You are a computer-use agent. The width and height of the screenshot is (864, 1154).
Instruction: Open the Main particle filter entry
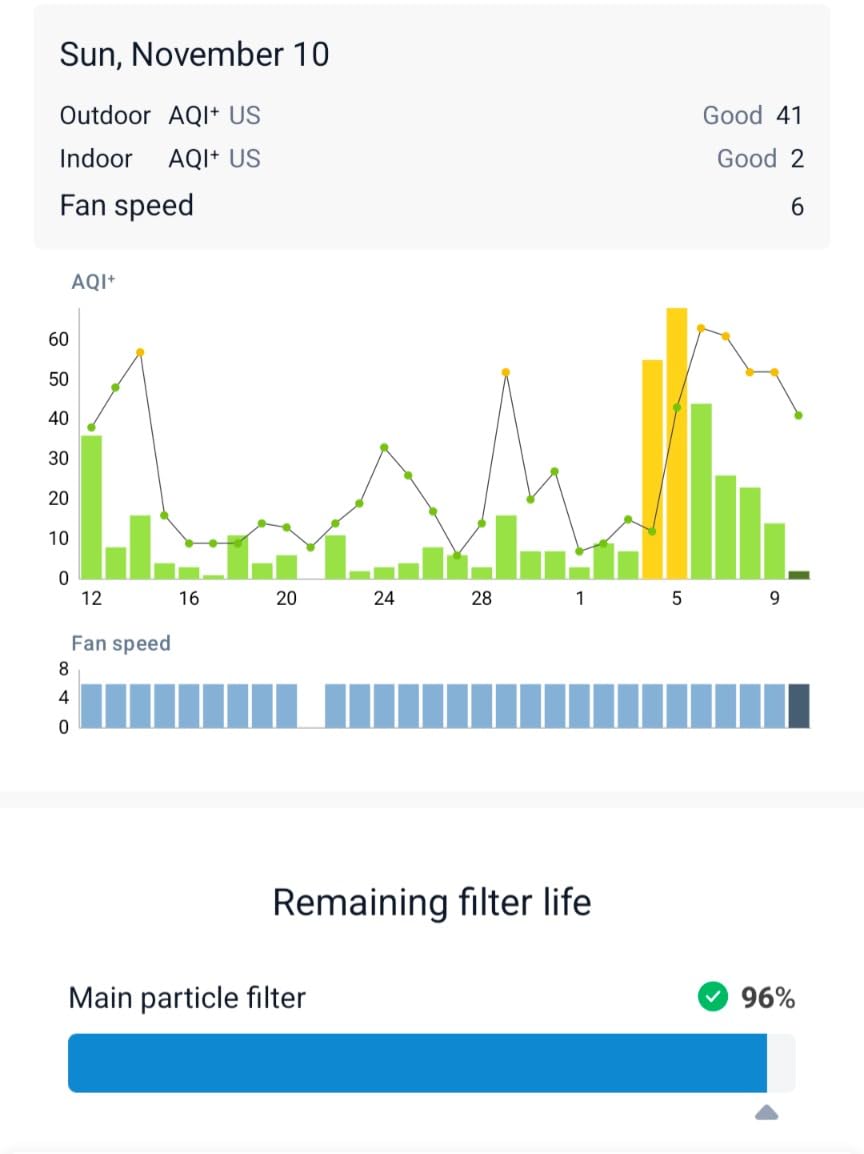pyautogui.click(x=187, y=997)
